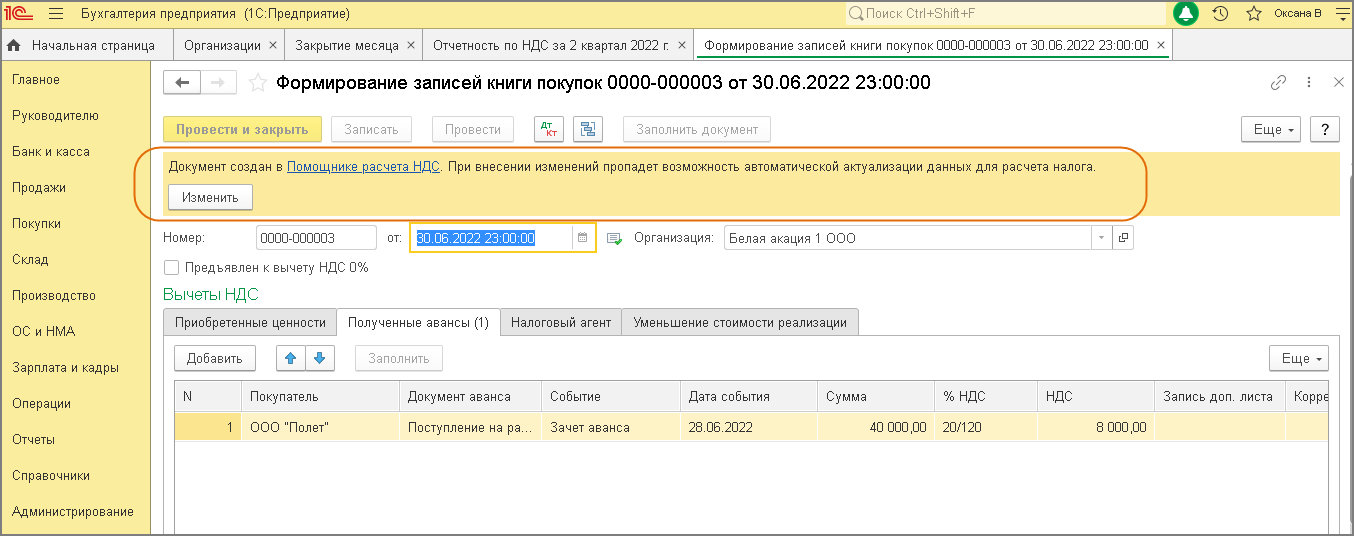This screenshot has height=536, width=1354.
Task: Open Администрирование section in sidebar
Action: point(73,512)
